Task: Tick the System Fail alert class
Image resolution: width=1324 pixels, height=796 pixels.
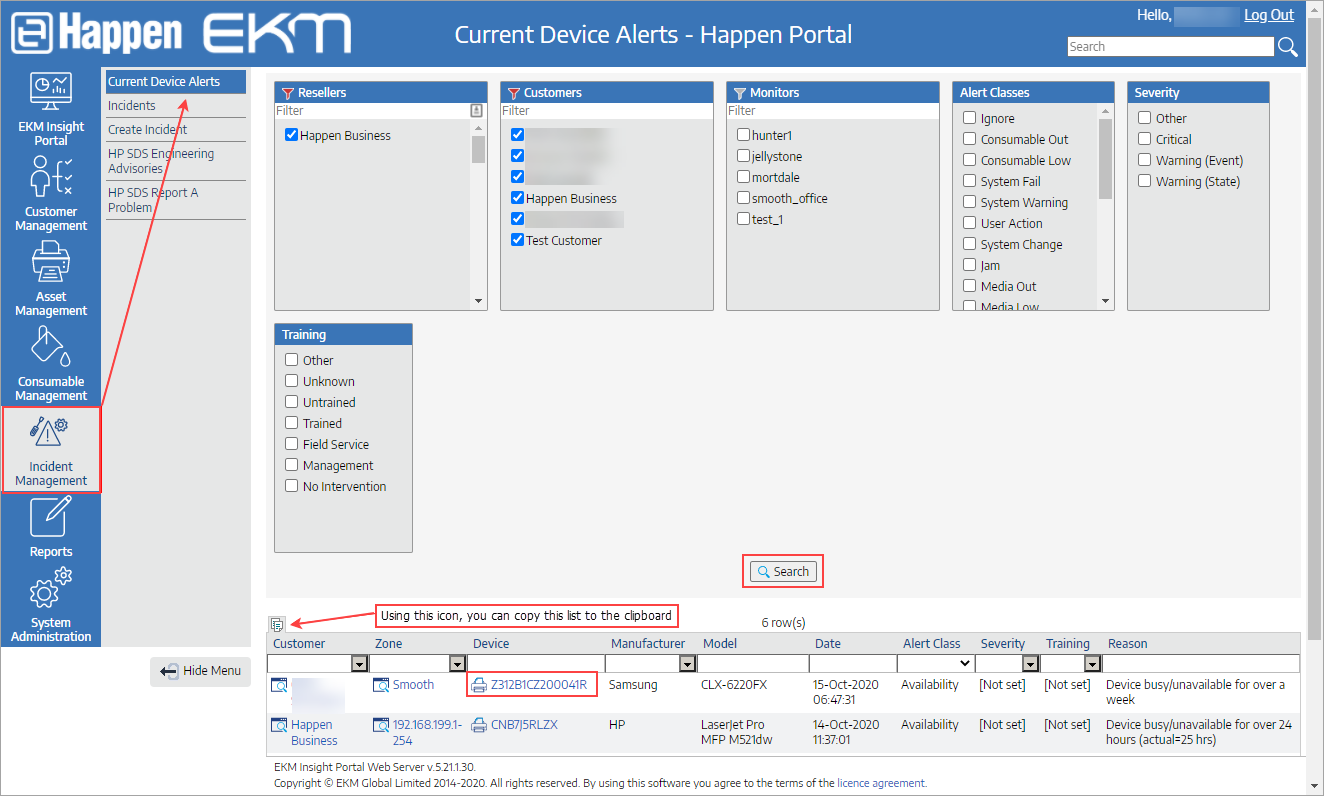Action: (970, 181)
